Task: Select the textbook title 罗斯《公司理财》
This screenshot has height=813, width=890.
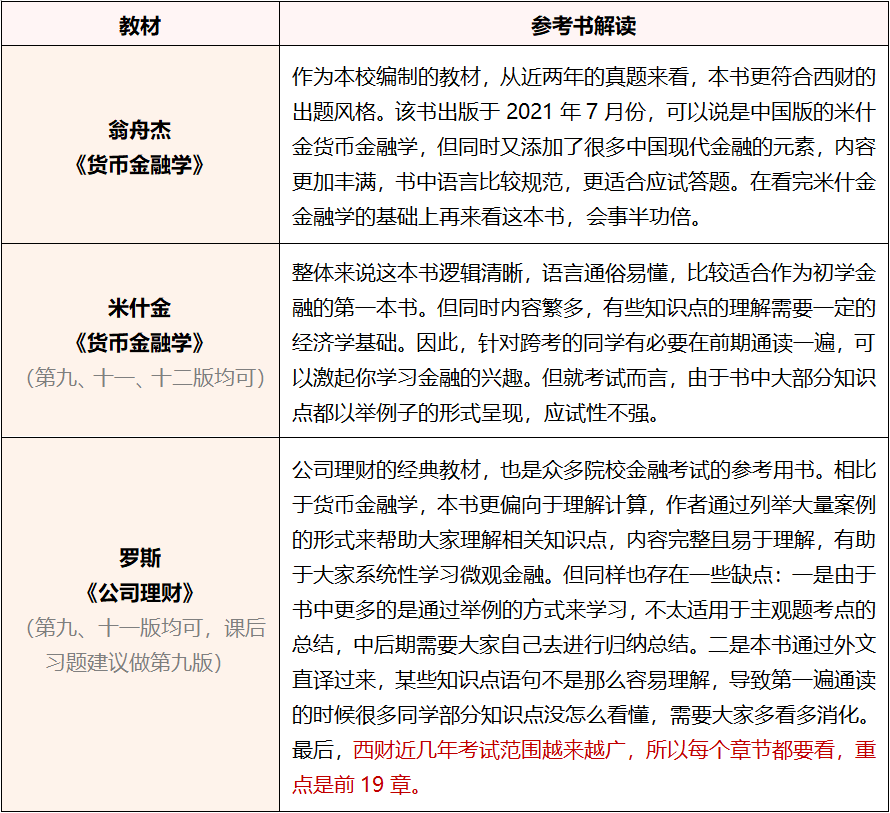Action: point(140,577)
